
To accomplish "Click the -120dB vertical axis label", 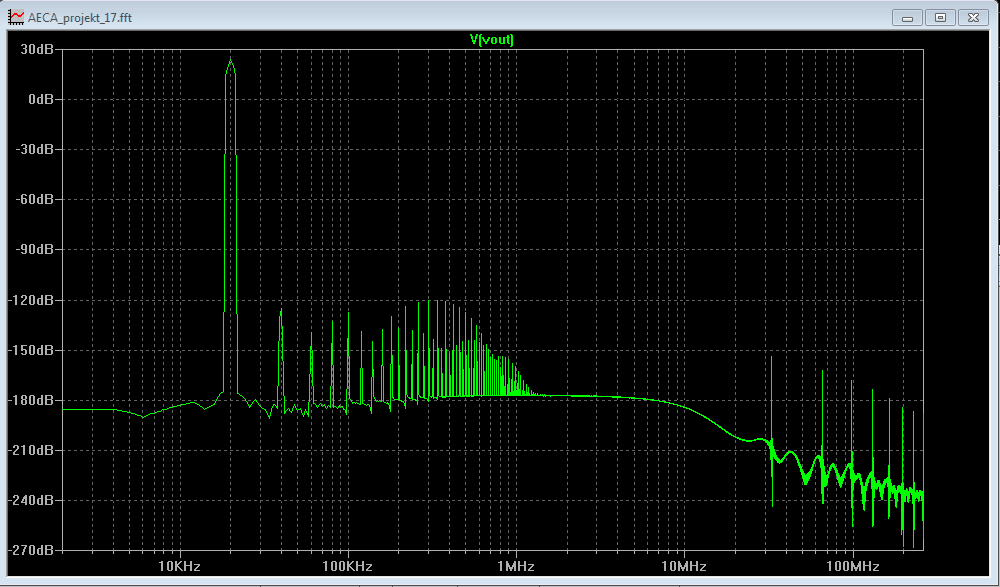I will point(31,299).
